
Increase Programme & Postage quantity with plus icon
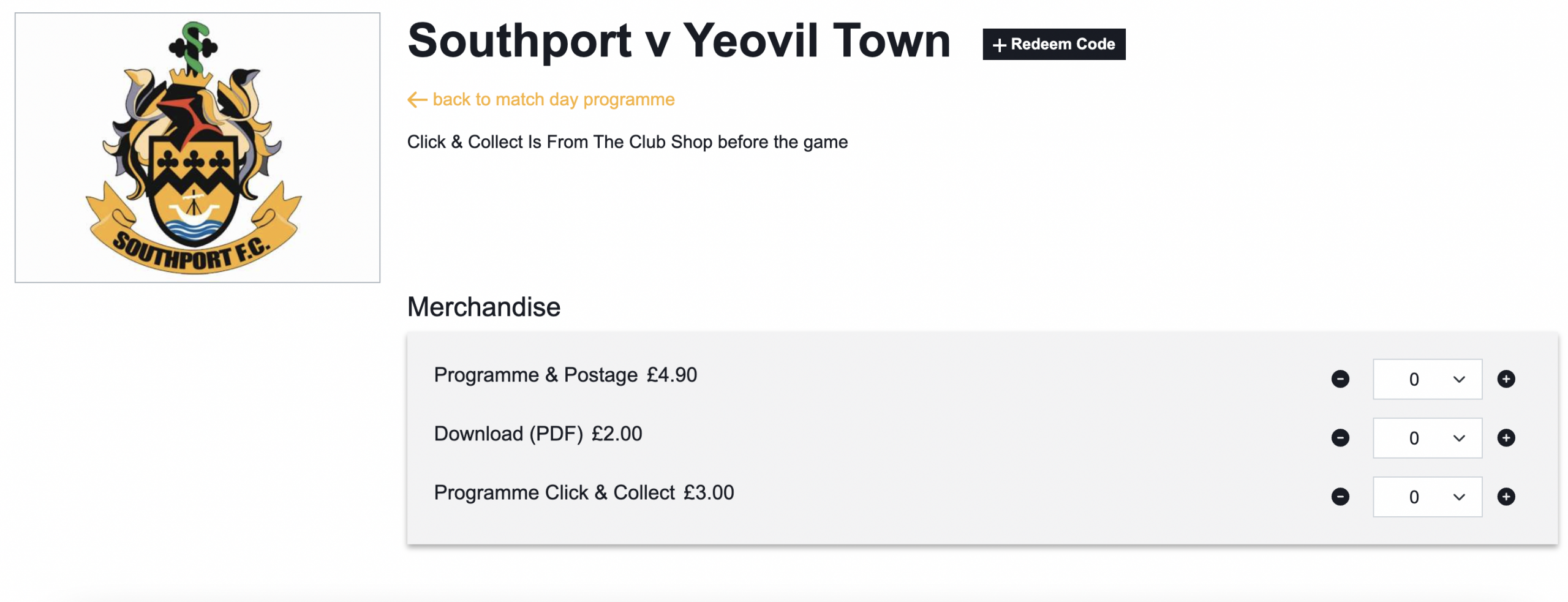[1506, 379]
